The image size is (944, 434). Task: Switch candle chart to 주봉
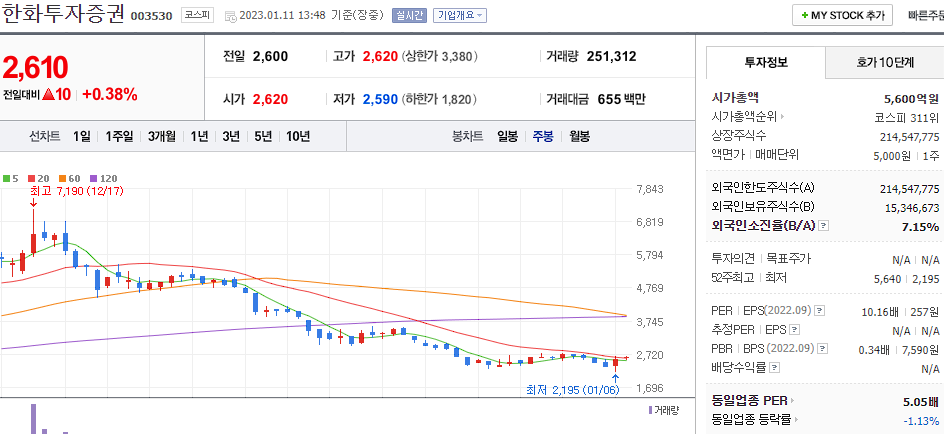[542, 137]
